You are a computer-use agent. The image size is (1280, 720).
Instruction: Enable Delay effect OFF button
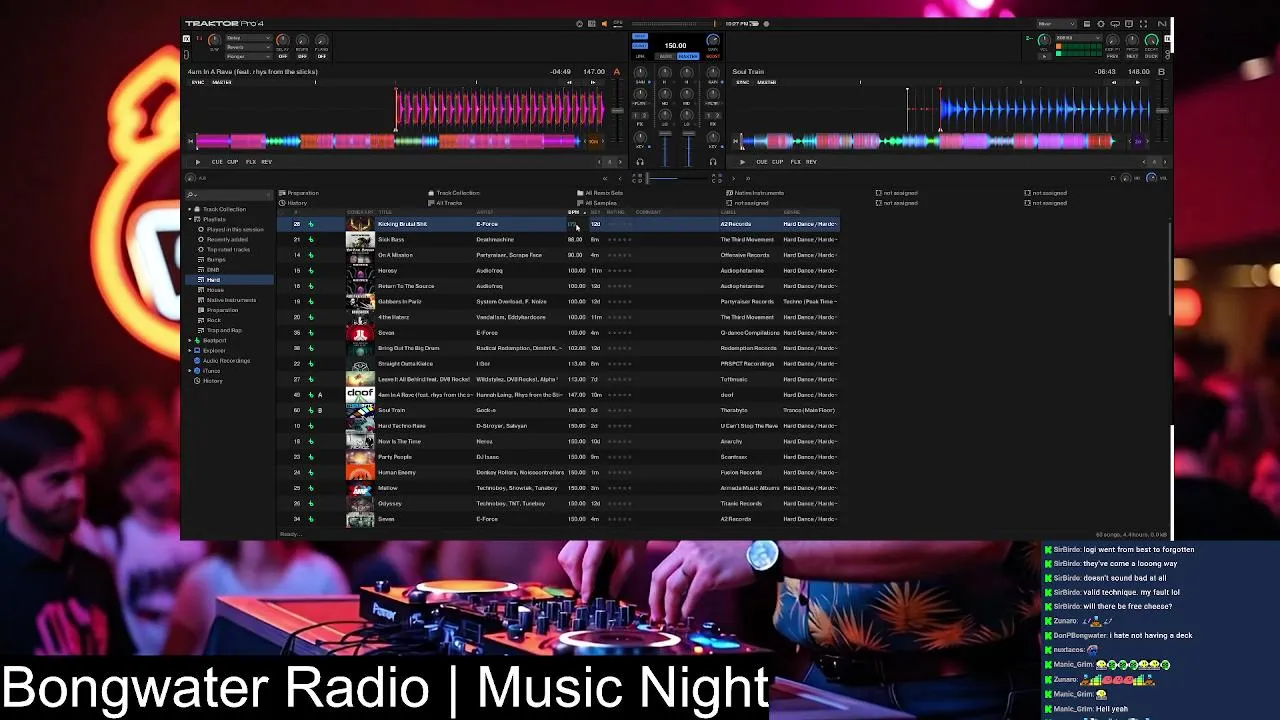point(282,56)
